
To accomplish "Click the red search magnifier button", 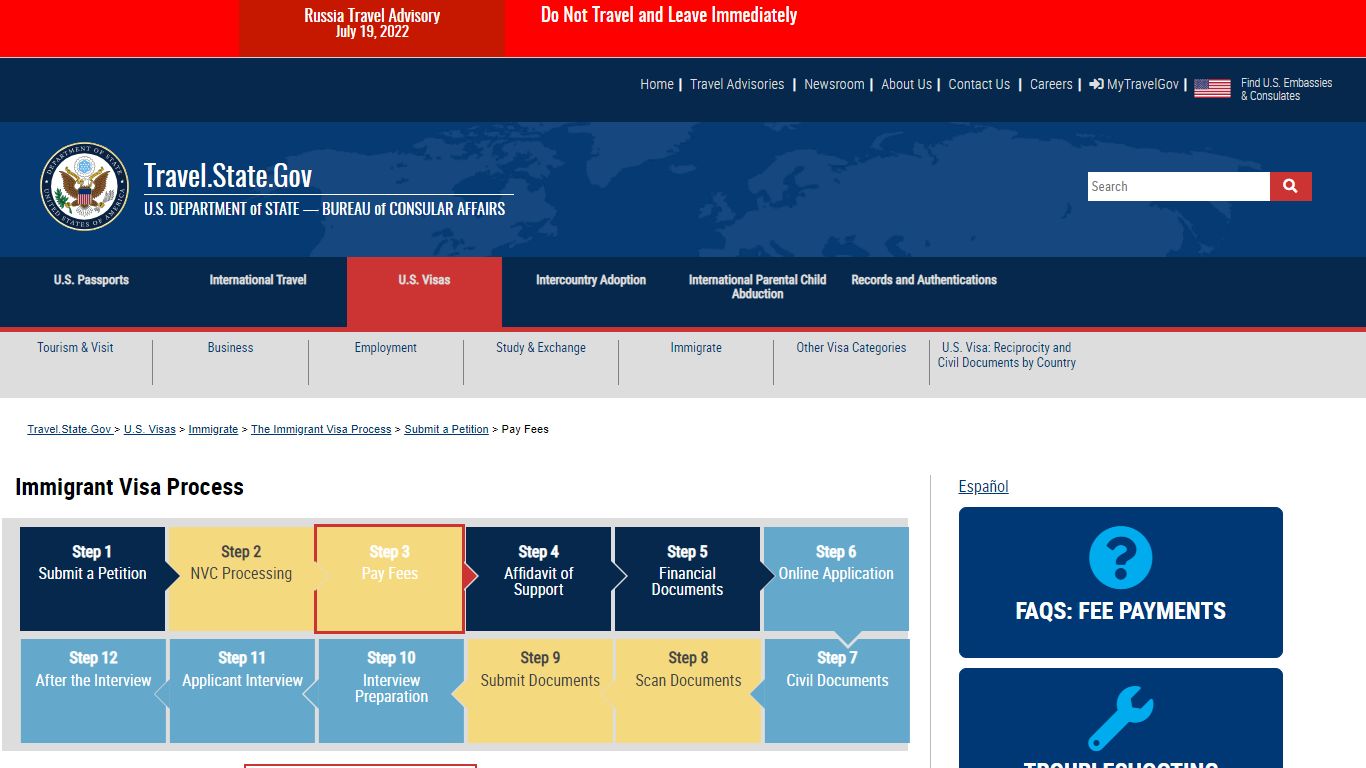I will [x=1290, y=186].
